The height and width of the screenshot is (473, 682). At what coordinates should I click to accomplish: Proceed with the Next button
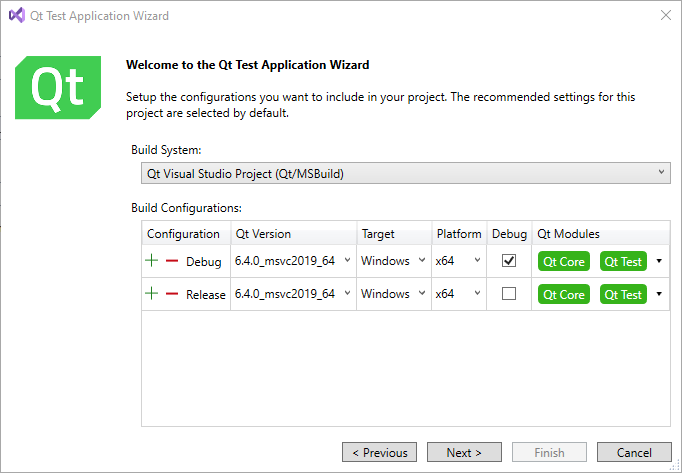click(464, 453)
